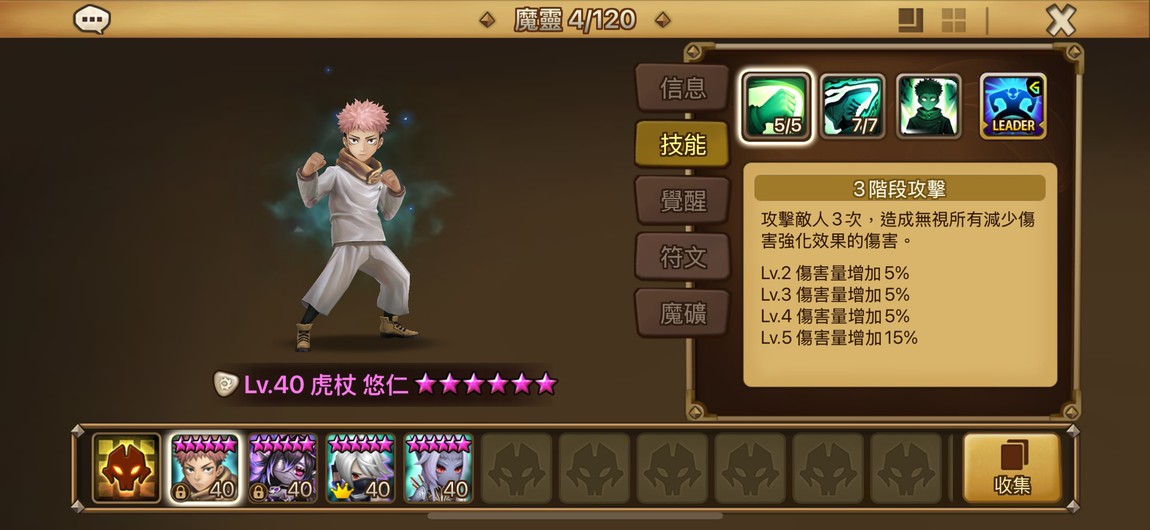Switch to grid view layout icon
The image size is (1150, 530).
tap(953, 20)
